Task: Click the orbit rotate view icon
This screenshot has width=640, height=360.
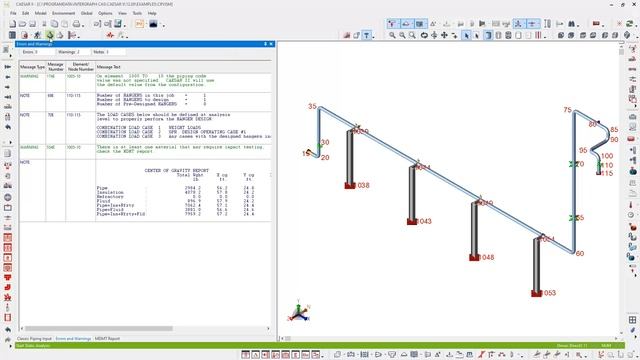Action: point(424,36)
